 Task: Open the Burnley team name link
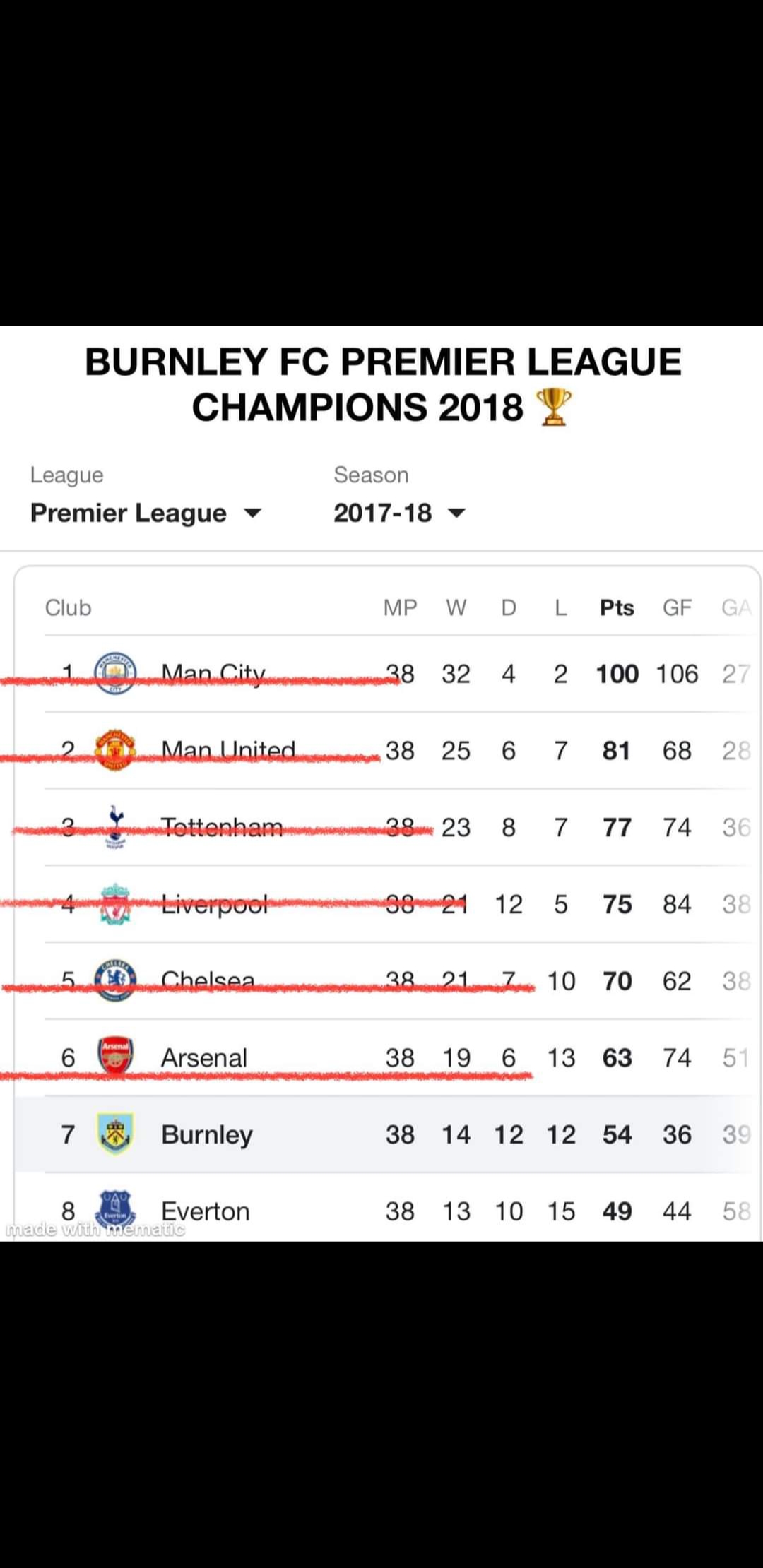206,1134
